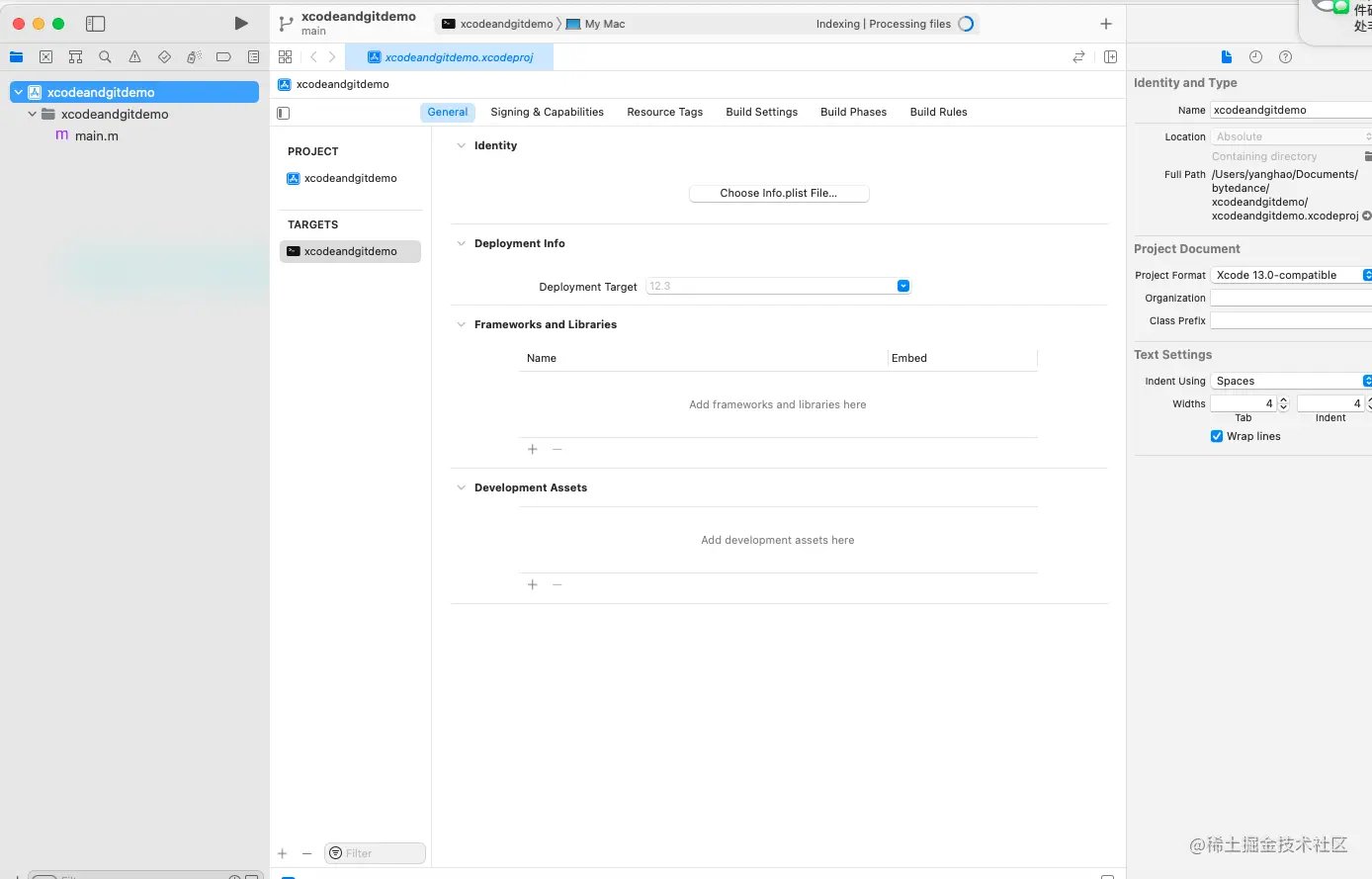Open the Test navigator diamond icon
The width and height of the screenshot is (1372, 879).
point(164,57)
